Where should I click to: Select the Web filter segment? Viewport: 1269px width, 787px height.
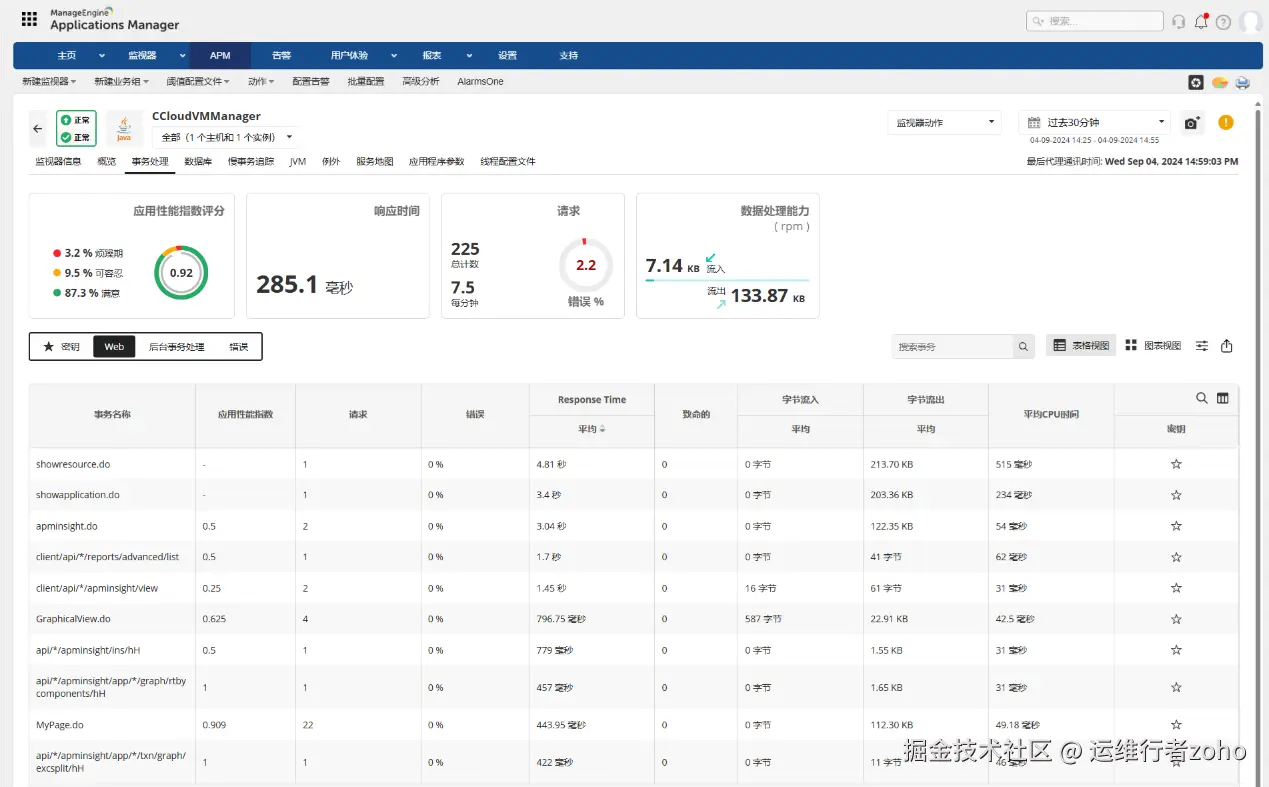tap(114, 346)
